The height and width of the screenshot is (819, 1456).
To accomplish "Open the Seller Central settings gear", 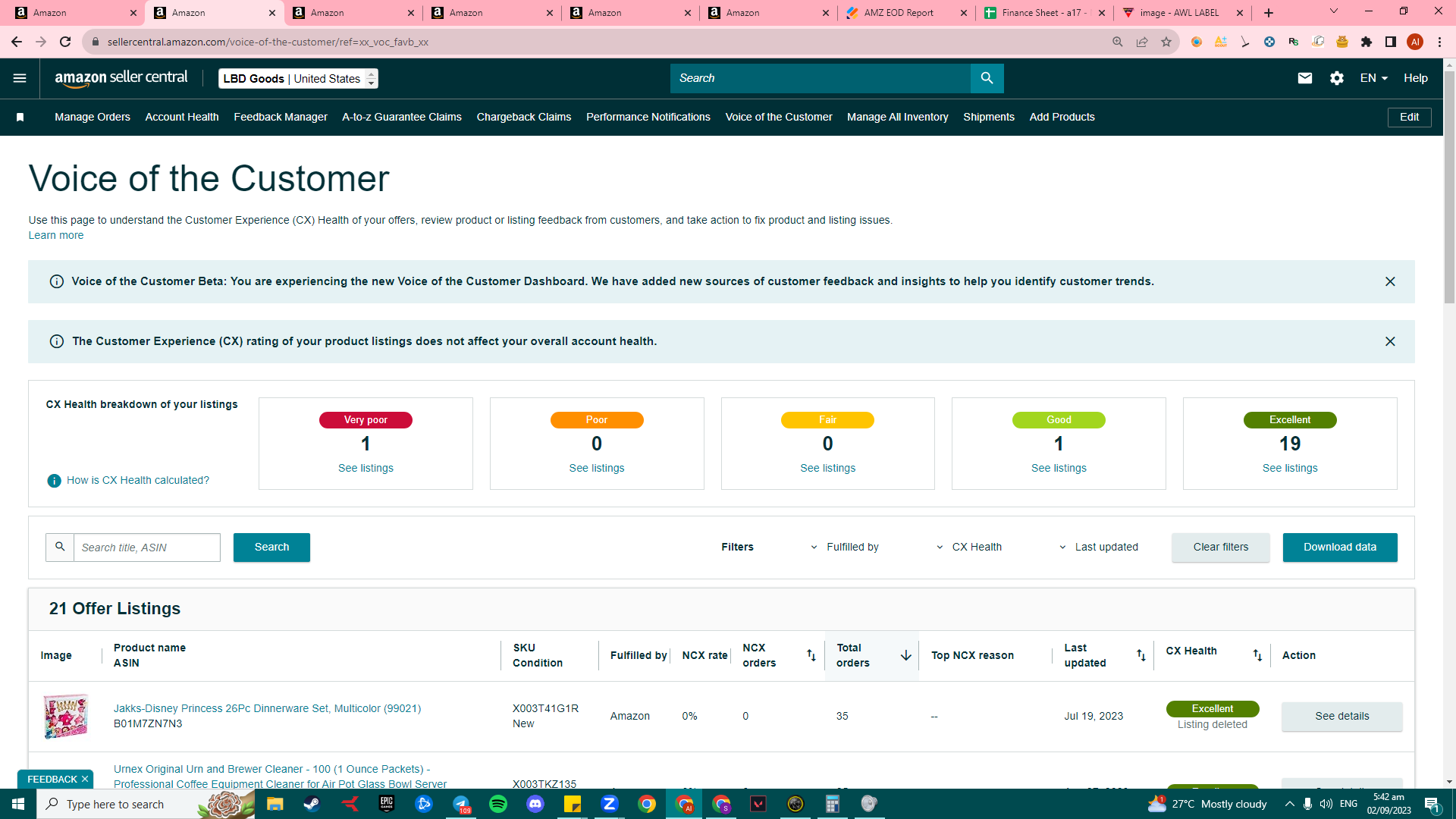I will [x=1336, y=78].
